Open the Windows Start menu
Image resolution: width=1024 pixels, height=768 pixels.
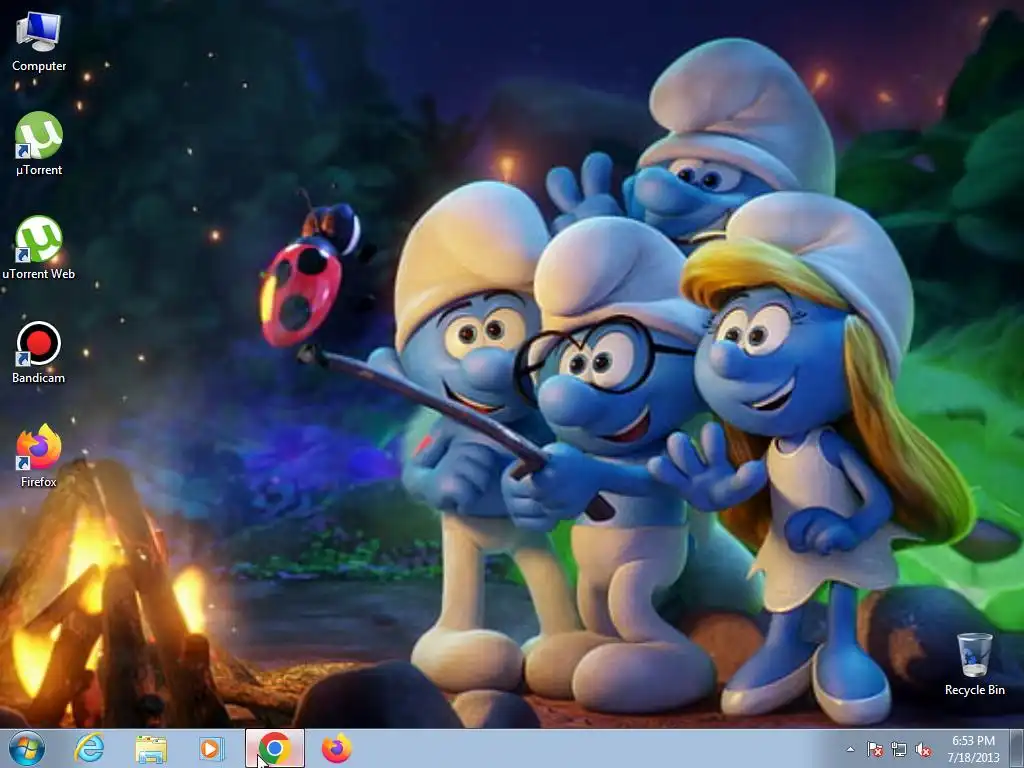[x=27, y=748]
